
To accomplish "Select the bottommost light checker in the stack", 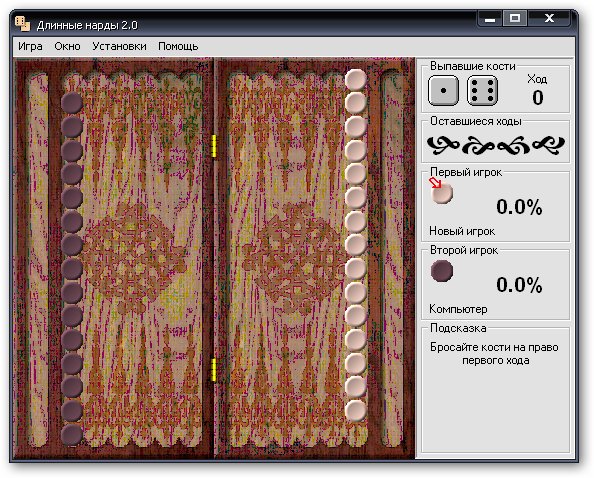I will (355, 411).
